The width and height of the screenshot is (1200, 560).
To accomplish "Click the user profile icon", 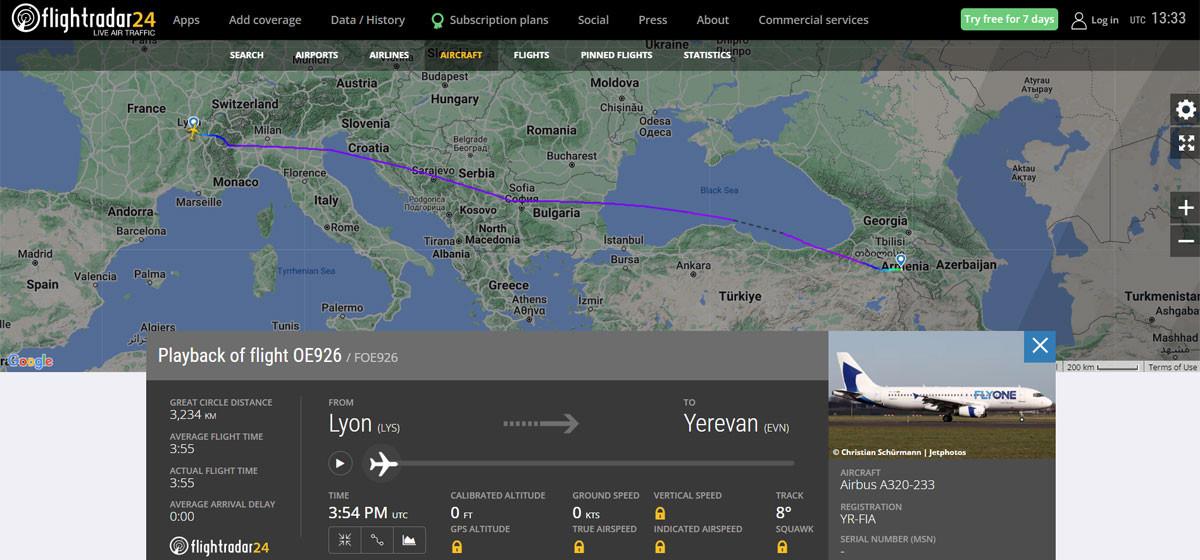I will [x=1079, y=20].
